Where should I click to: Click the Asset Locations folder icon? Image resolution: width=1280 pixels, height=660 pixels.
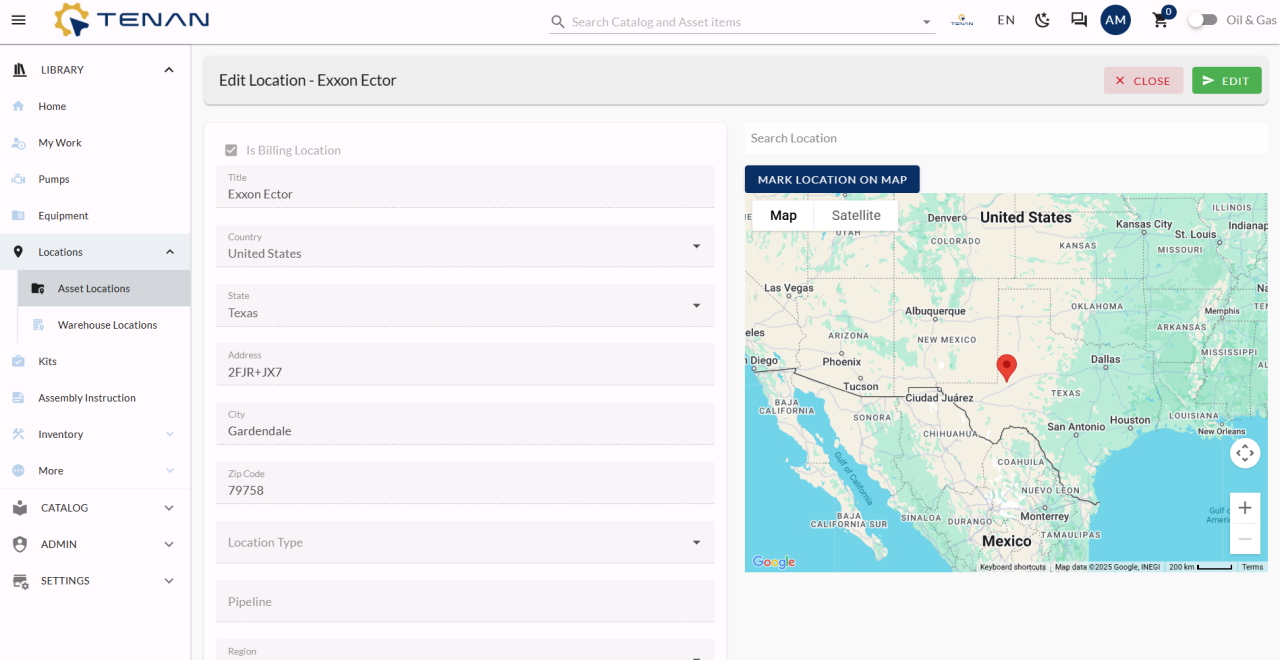pyautogui.click(x=38, y=289)
